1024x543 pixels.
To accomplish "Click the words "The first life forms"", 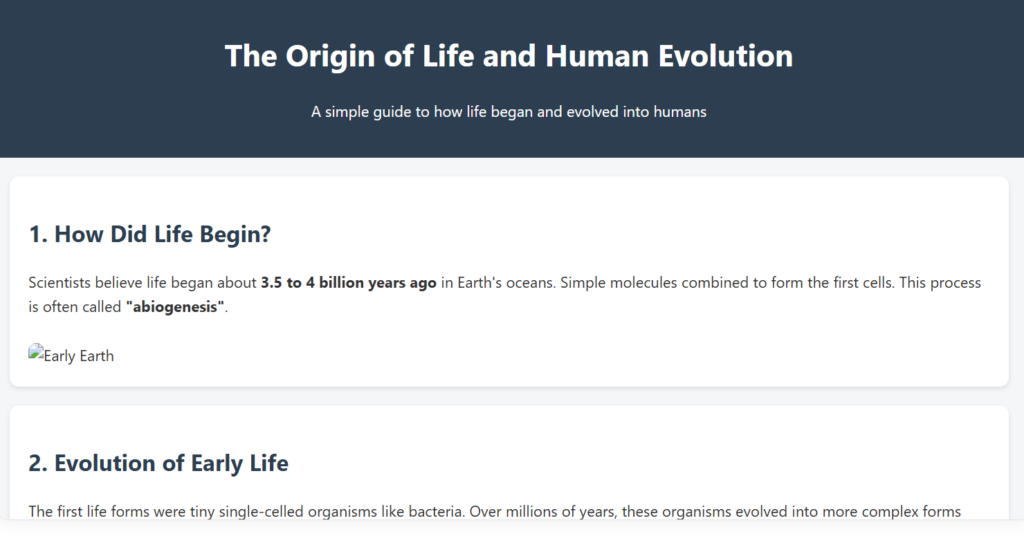I will pos(95,512).
